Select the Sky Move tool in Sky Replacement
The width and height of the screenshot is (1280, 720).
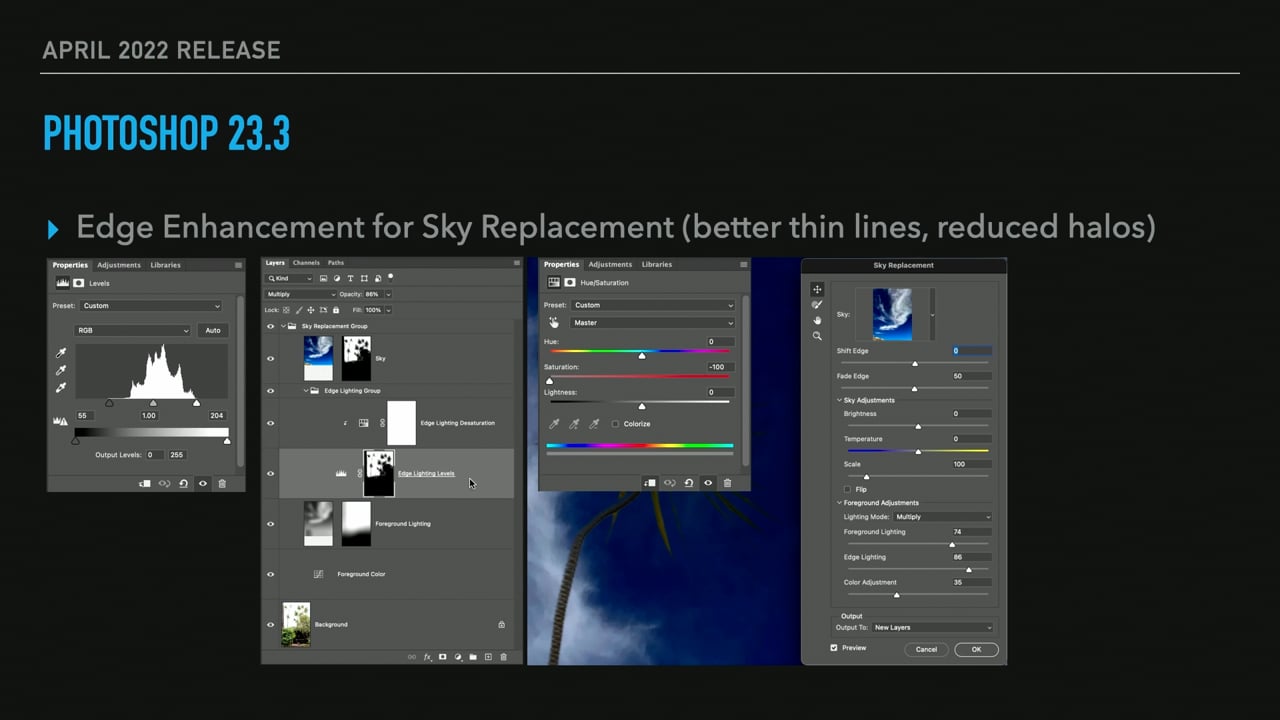point(817,289)
